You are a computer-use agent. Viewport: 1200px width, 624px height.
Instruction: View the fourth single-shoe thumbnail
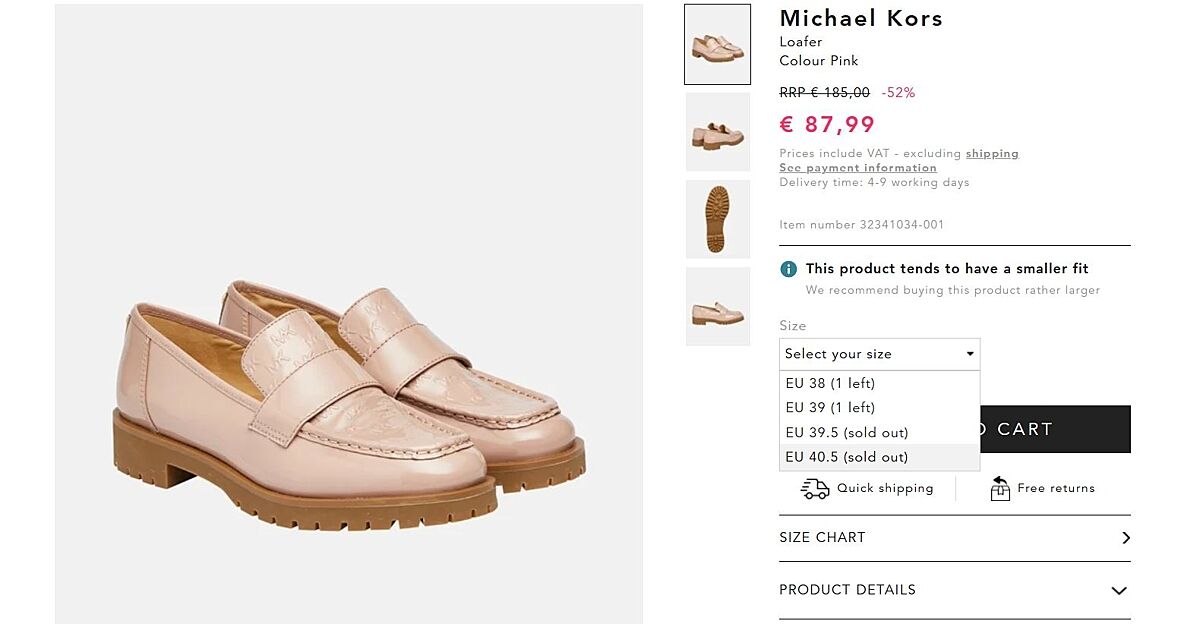(x=717, y=307)
